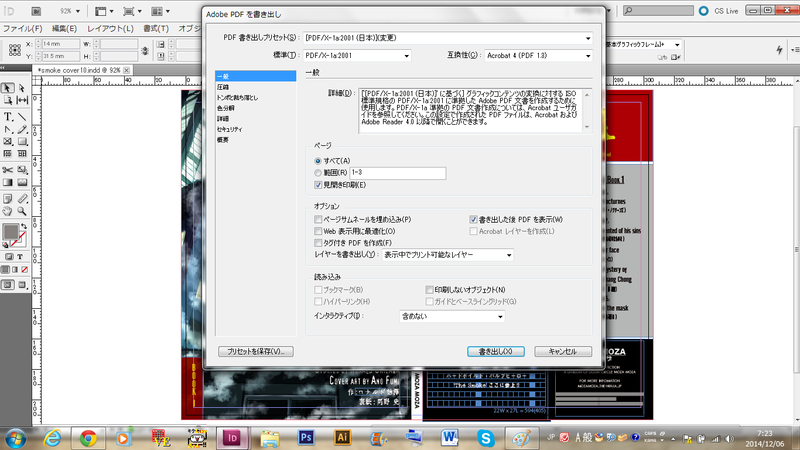Enable 印刷しないオブジェクト(N) checkbox
The image size is (800, 450).
(x=430, y=290)
